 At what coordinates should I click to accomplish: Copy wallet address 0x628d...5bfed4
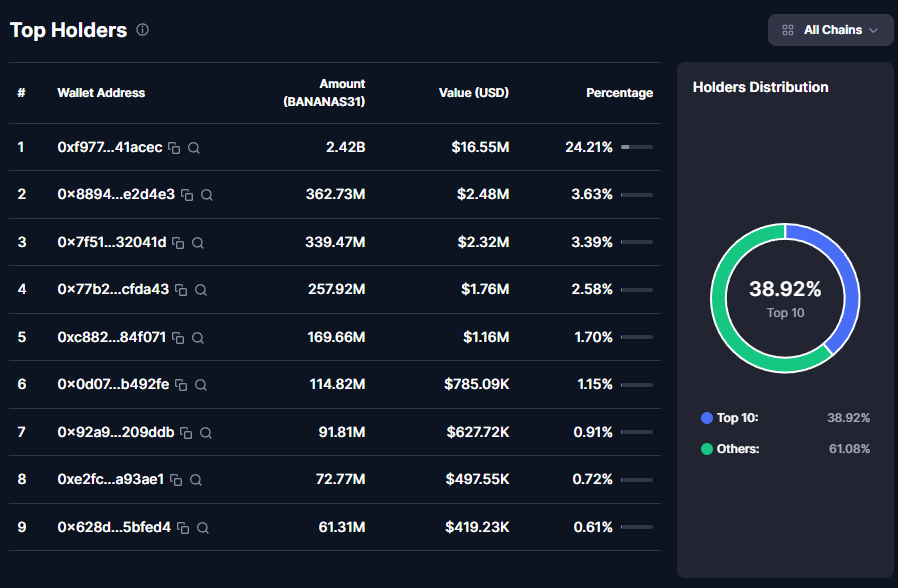(183, 528)
